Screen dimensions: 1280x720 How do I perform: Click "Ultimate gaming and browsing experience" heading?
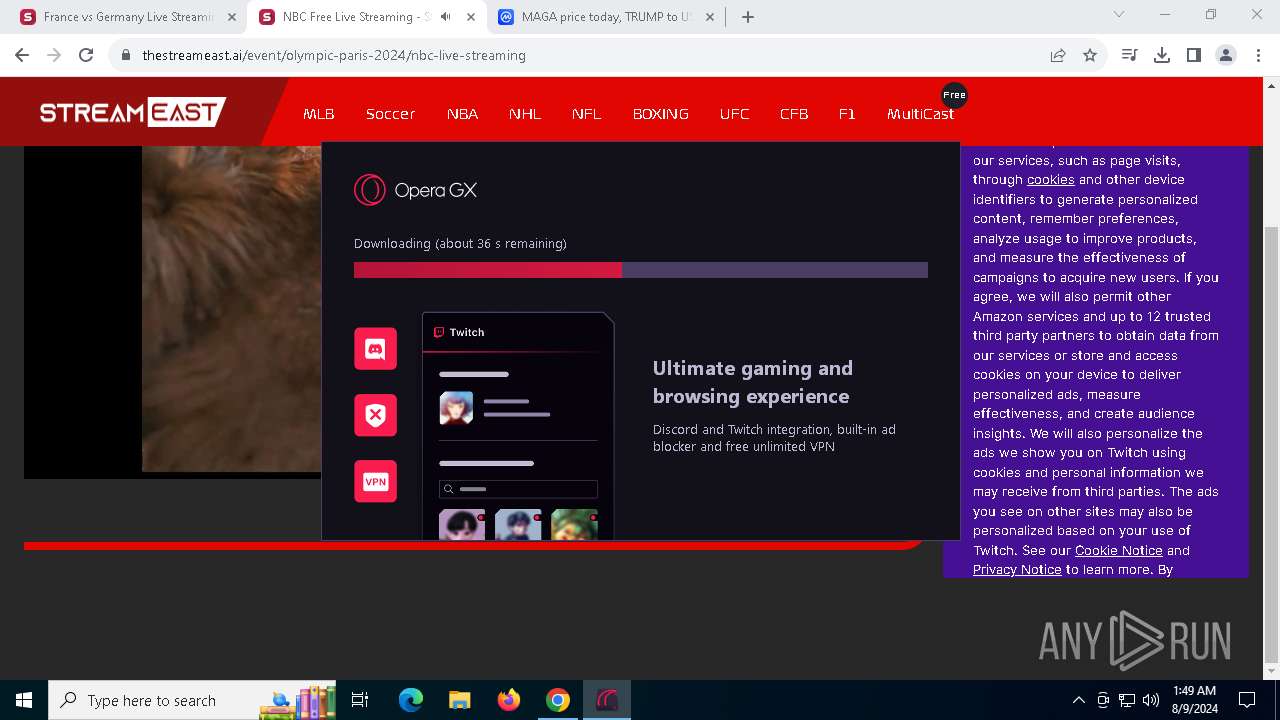(752, 382)
